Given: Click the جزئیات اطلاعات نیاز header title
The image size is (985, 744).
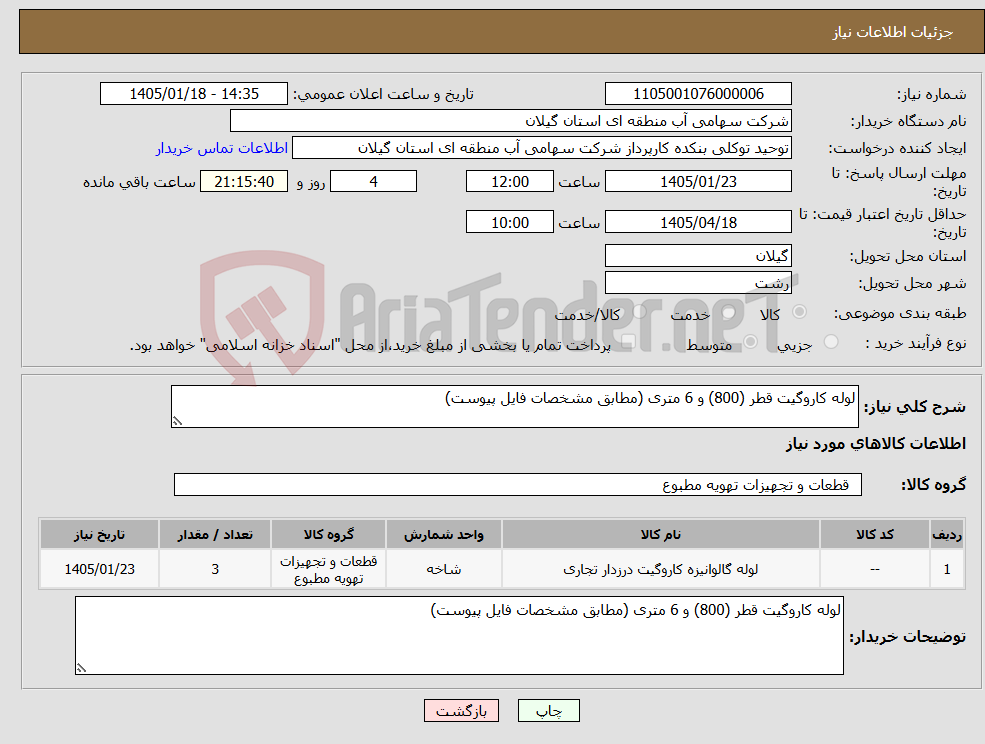Looking at the screenshot, I should 893,32.
